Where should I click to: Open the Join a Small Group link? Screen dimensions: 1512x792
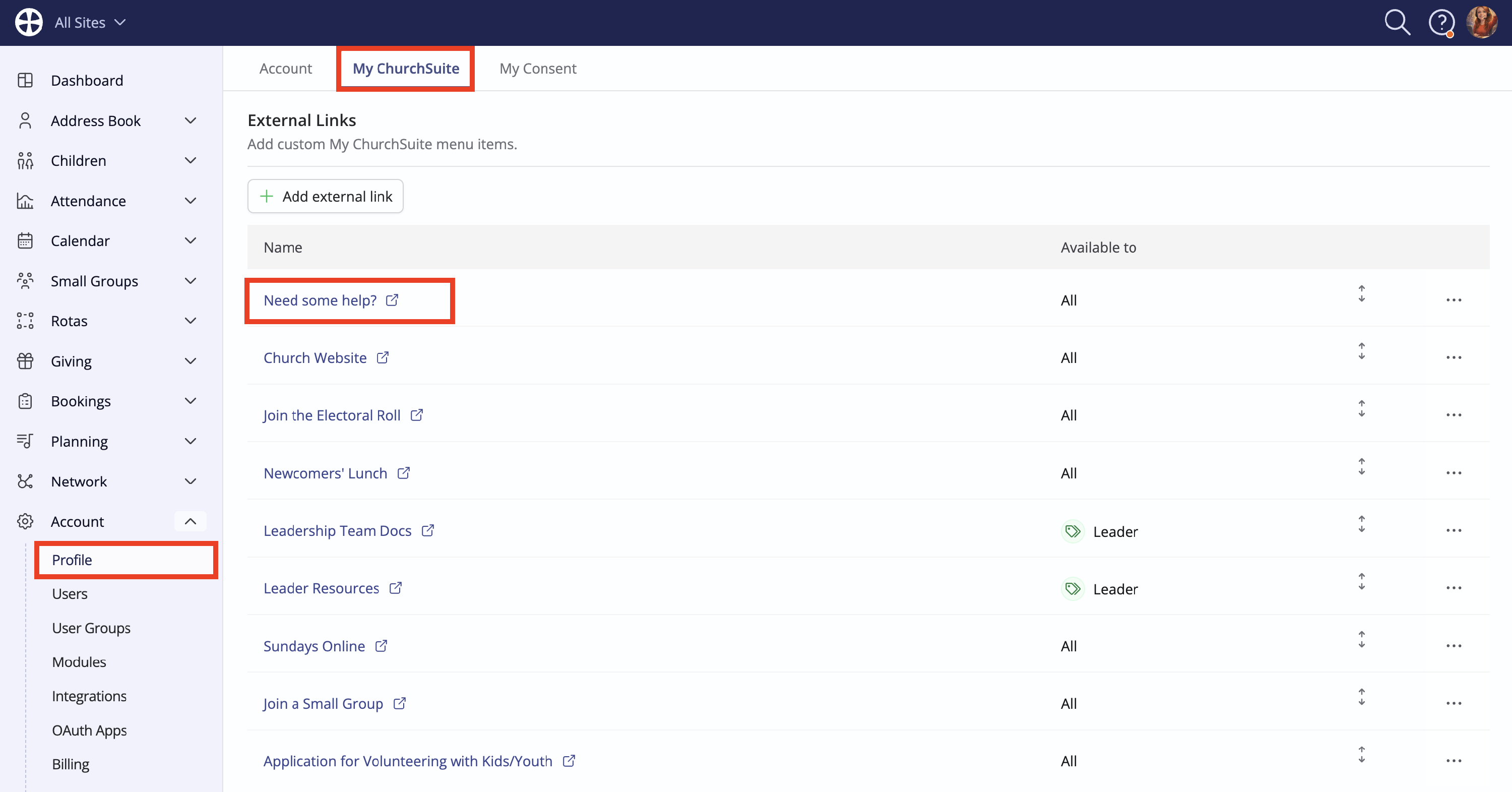335,703
